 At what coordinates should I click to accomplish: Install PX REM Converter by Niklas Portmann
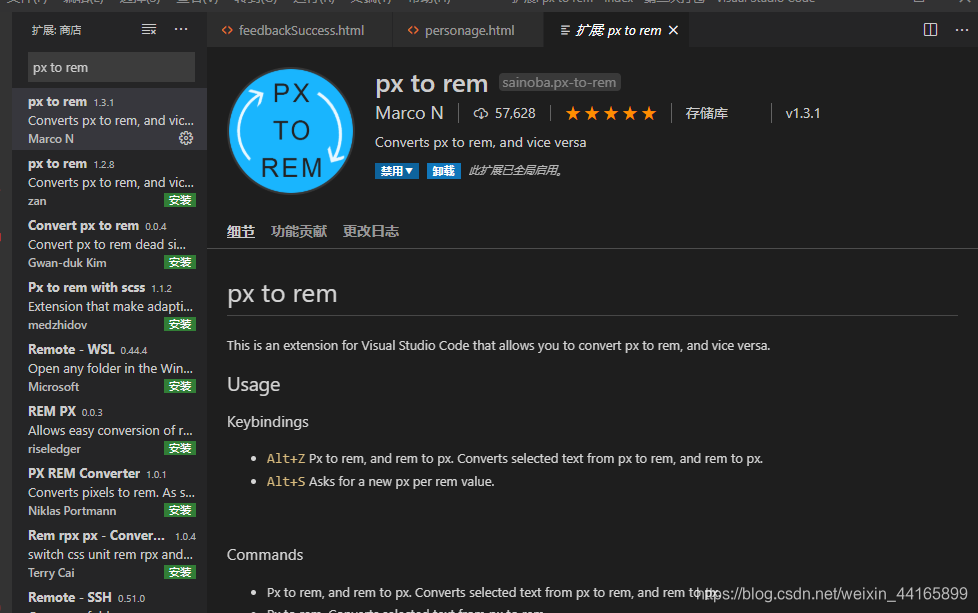tap(180, 510)
